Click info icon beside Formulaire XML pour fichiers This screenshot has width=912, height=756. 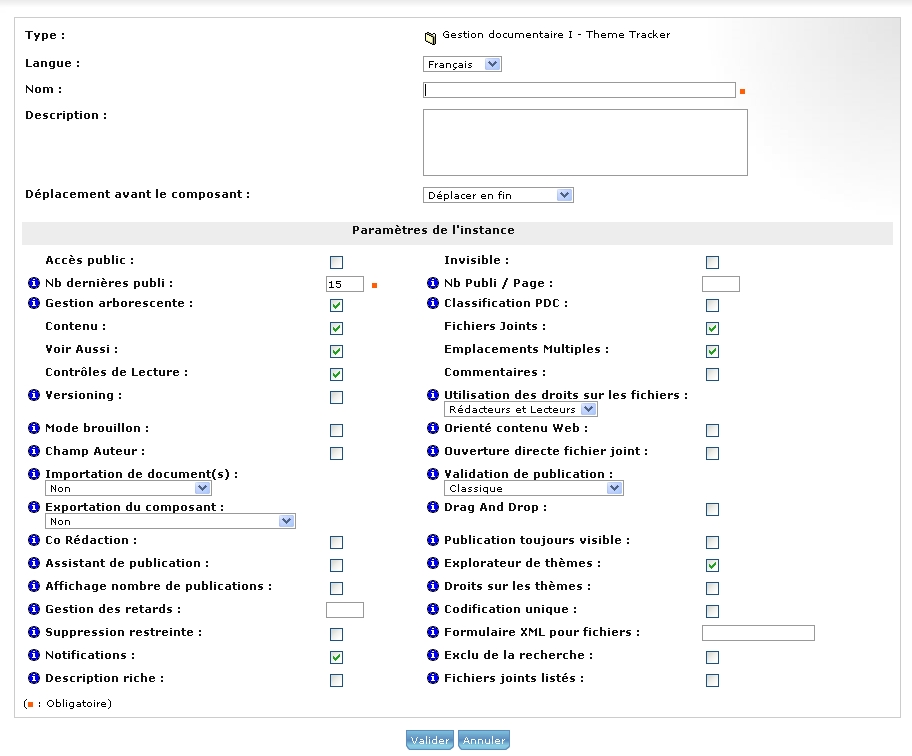433,632
